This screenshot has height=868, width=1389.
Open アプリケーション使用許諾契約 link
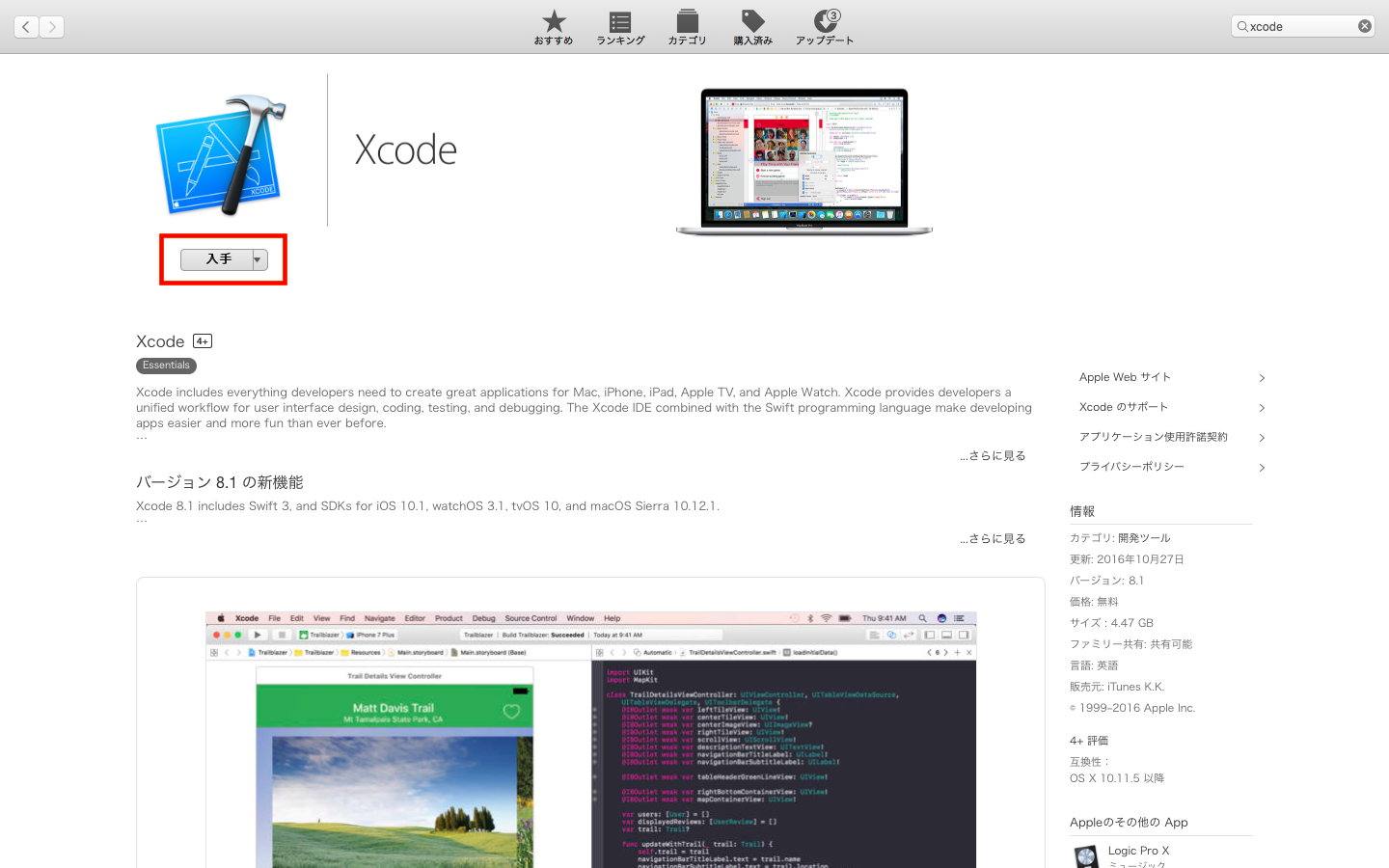click(1154, 437)
